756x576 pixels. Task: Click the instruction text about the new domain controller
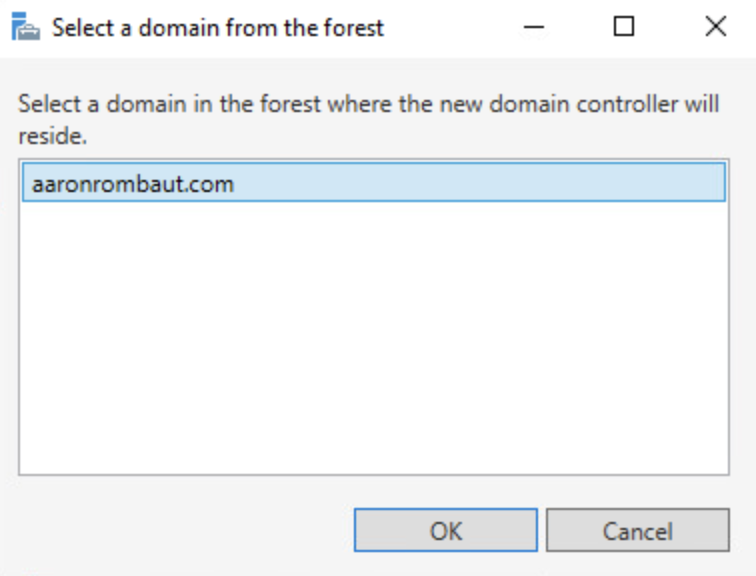coord(368,105)
